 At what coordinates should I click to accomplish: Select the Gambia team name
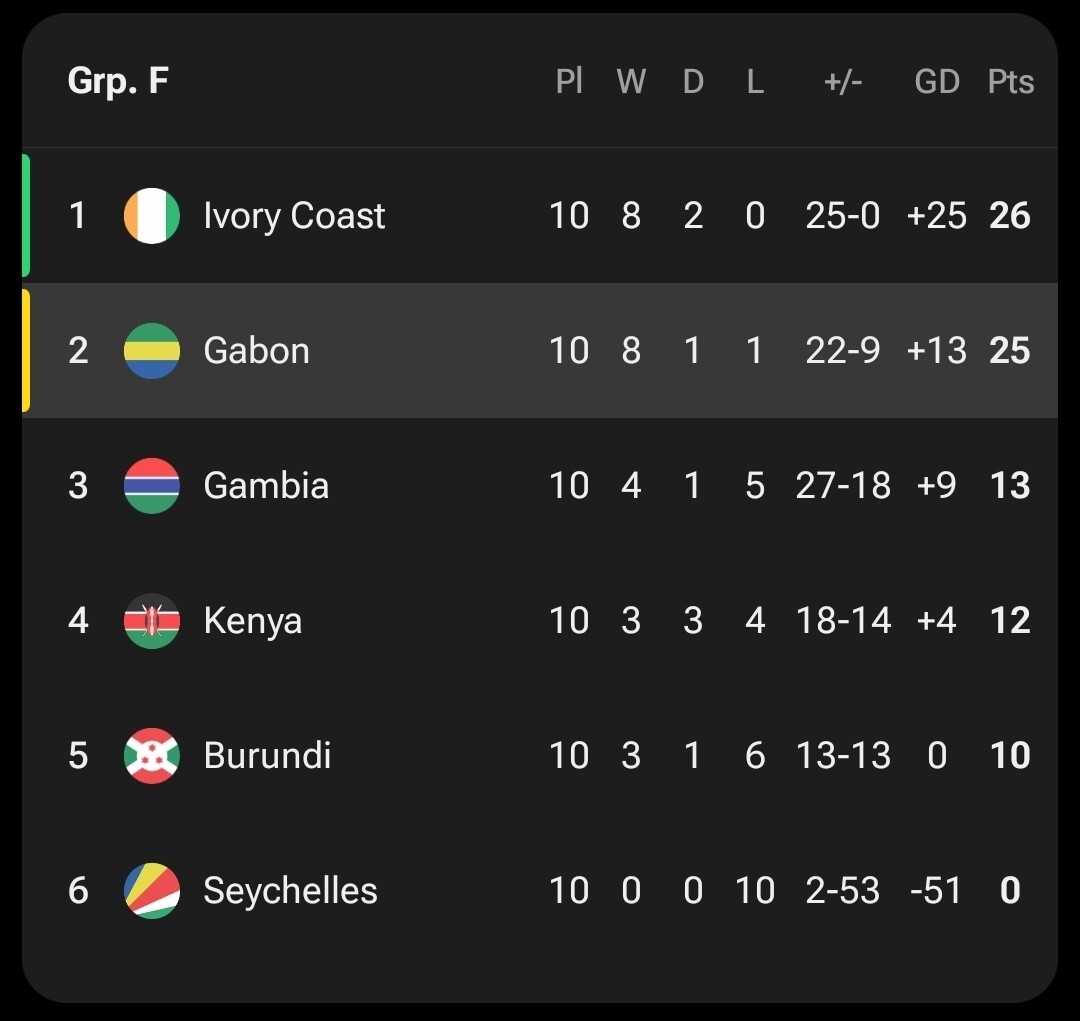[x=266, y=486]
